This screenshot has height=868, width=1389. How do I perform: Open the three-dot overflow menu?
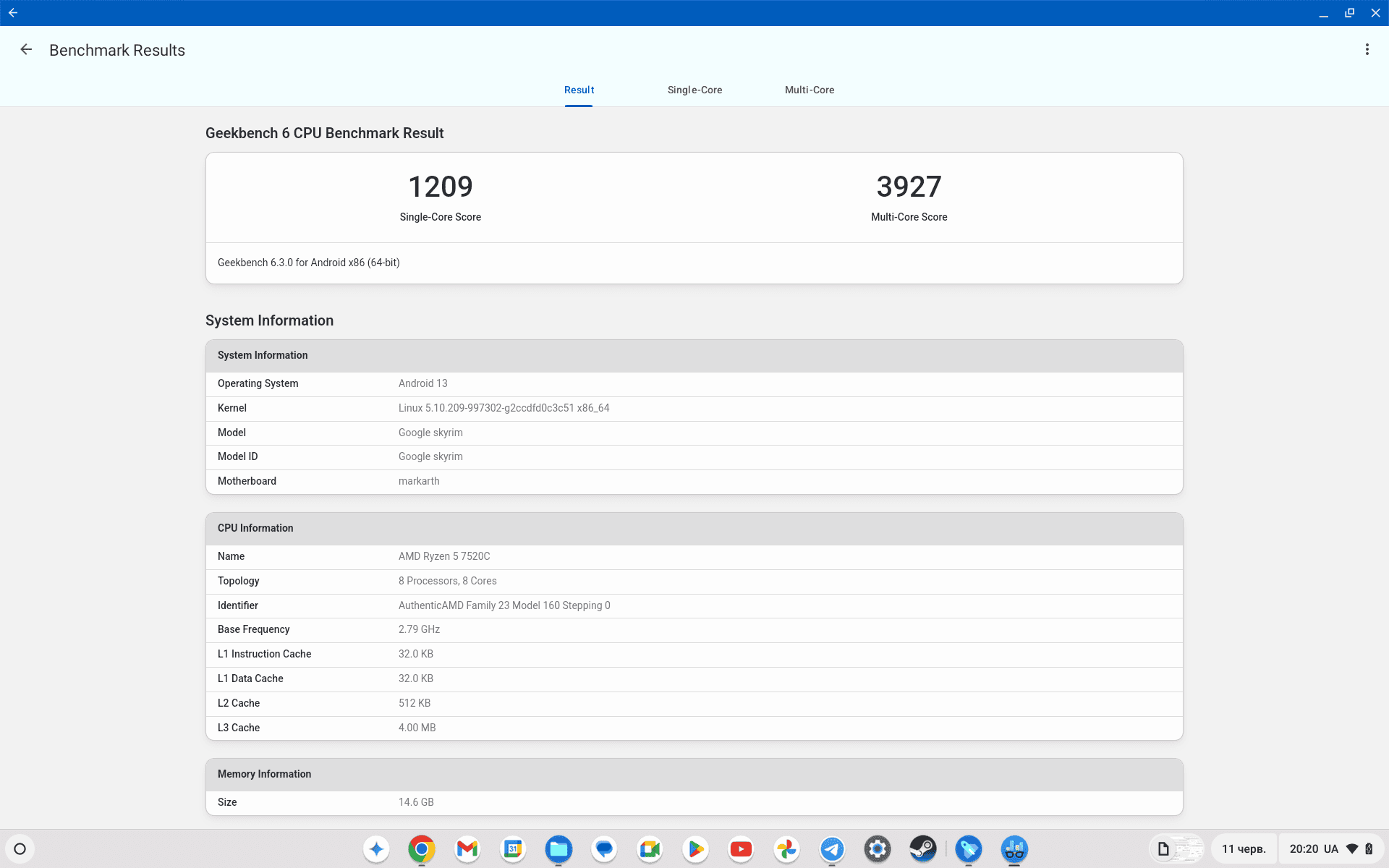point(1367,49)
